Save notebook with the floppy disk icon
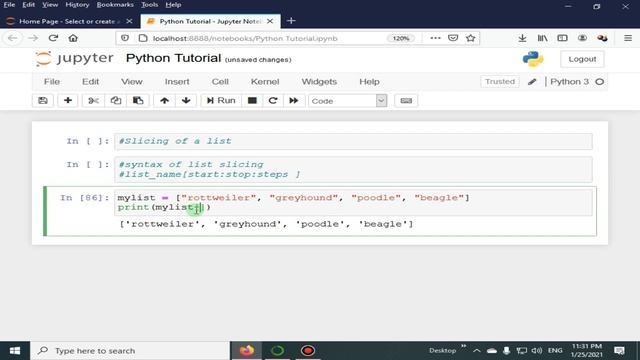The width and height of the screenshot is (640, 360). click(43, 100)
